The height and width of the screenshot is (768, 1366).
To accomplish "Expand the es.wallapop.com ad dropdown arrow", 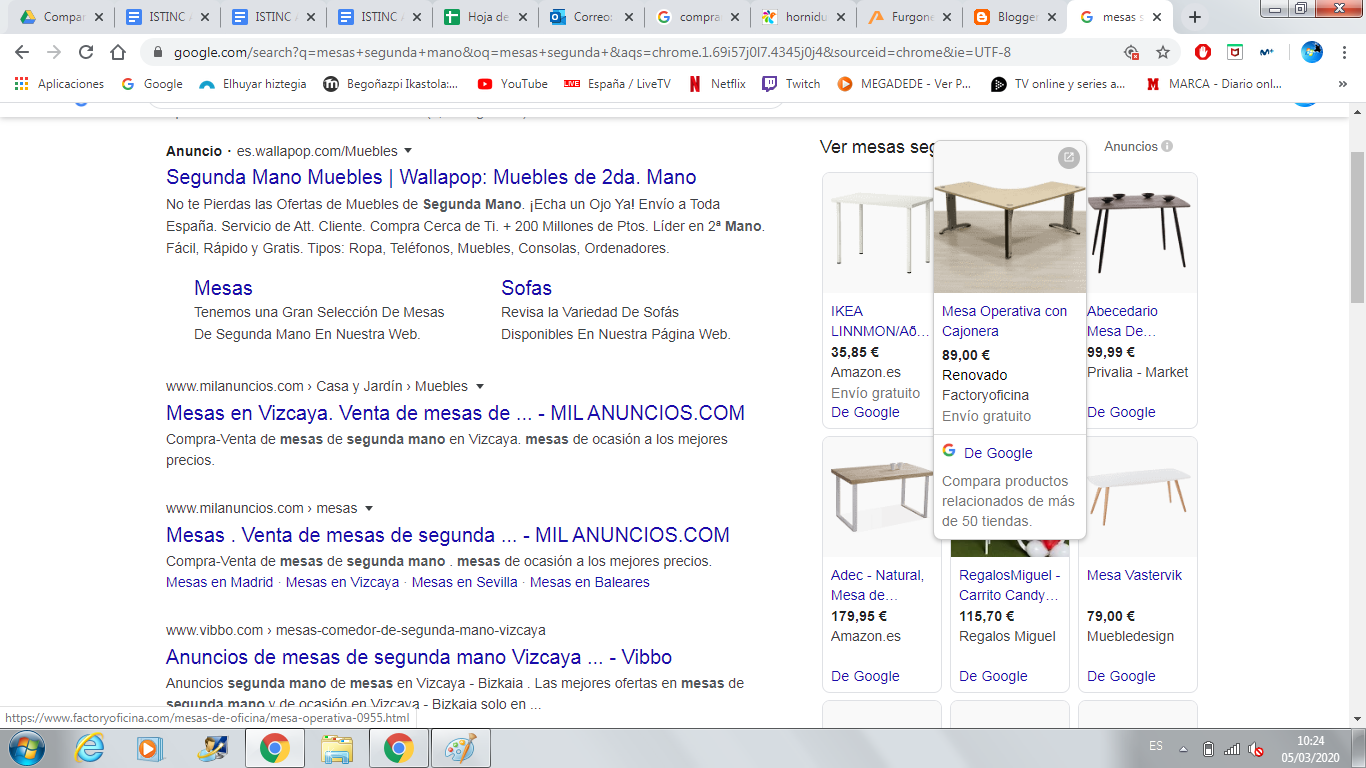I will 408,151.
